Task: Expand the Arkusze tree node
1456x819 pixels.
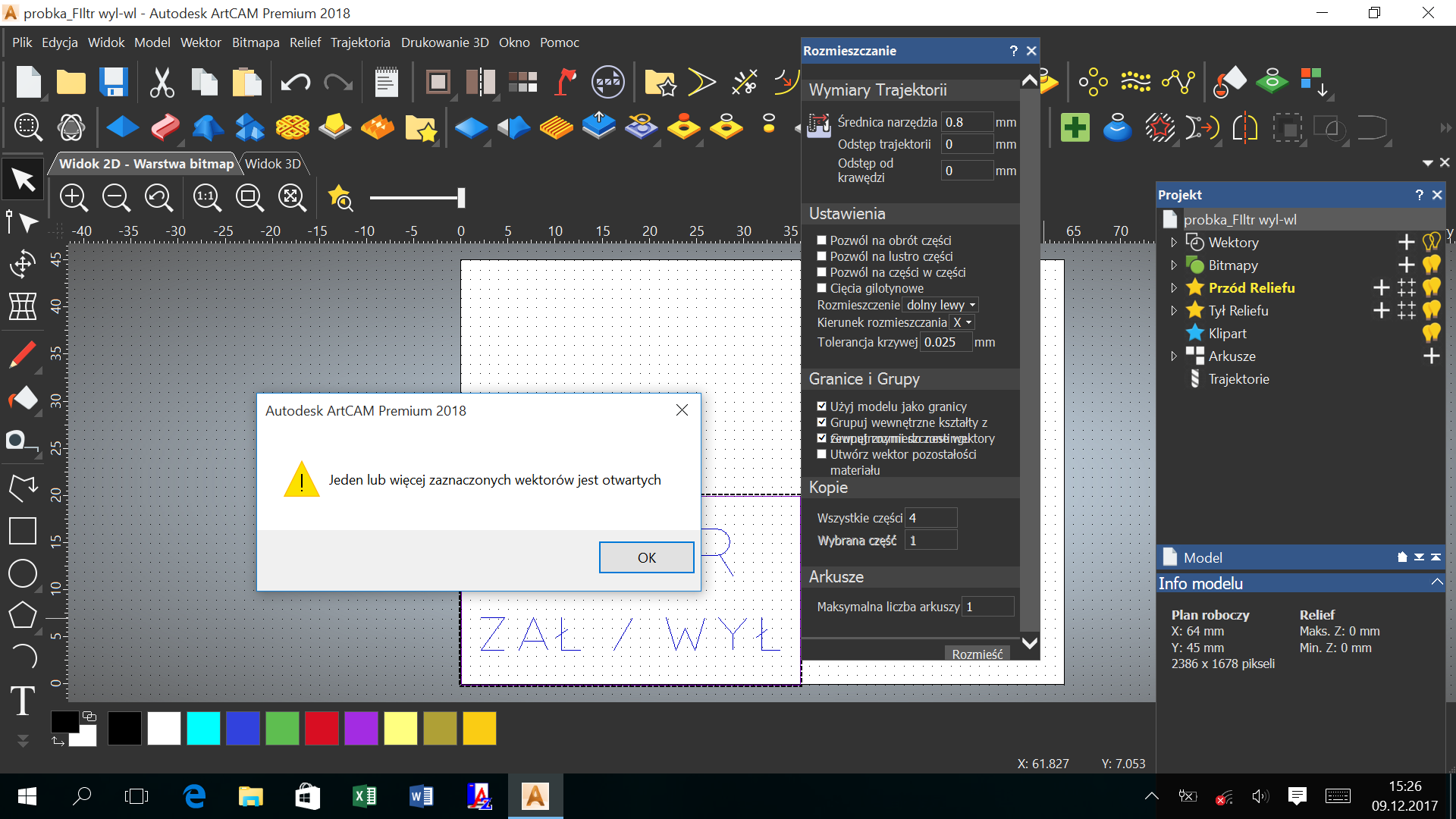Action: [x=1174, y=356]
